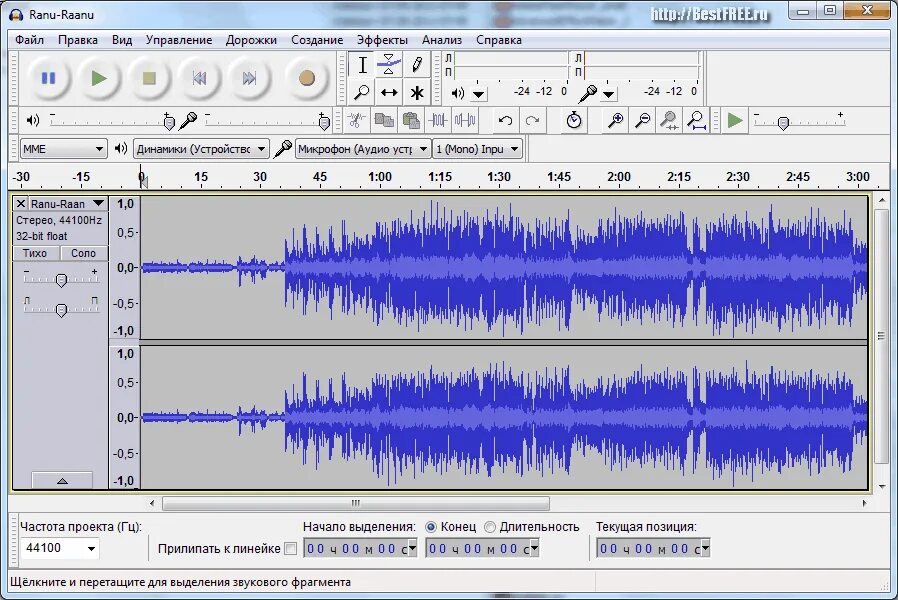Select the Длительность radio button

click(x=490, y=527)
